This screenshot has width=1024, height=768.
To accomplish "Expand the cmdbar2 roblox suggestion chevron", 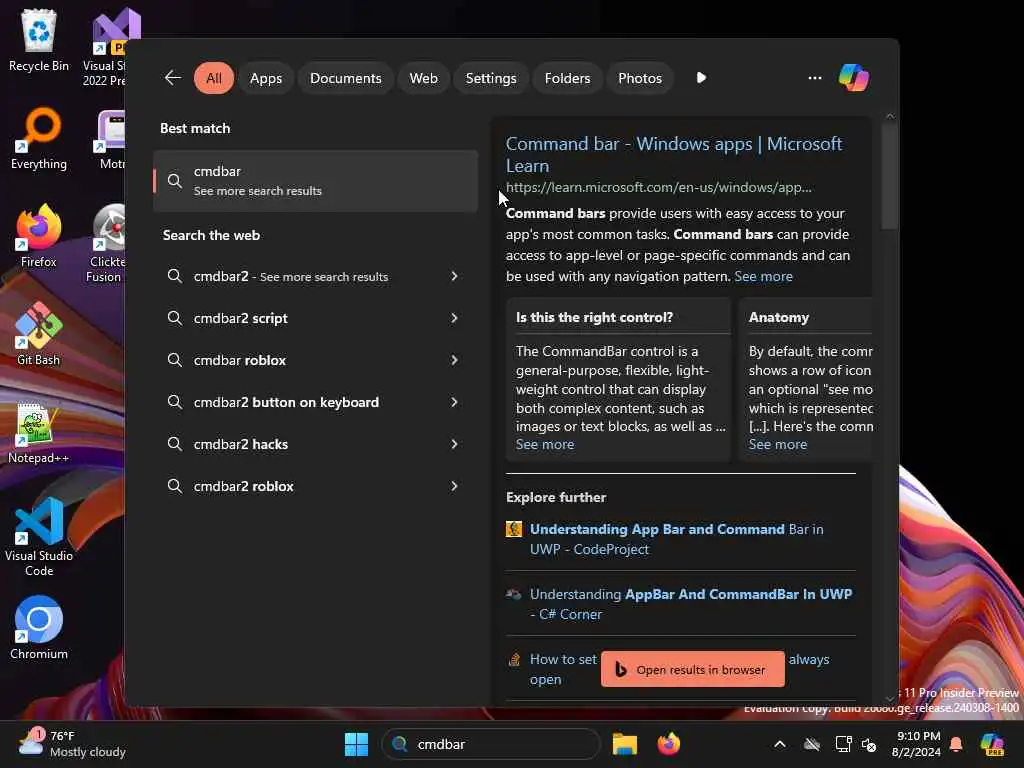I will [454, 486].
